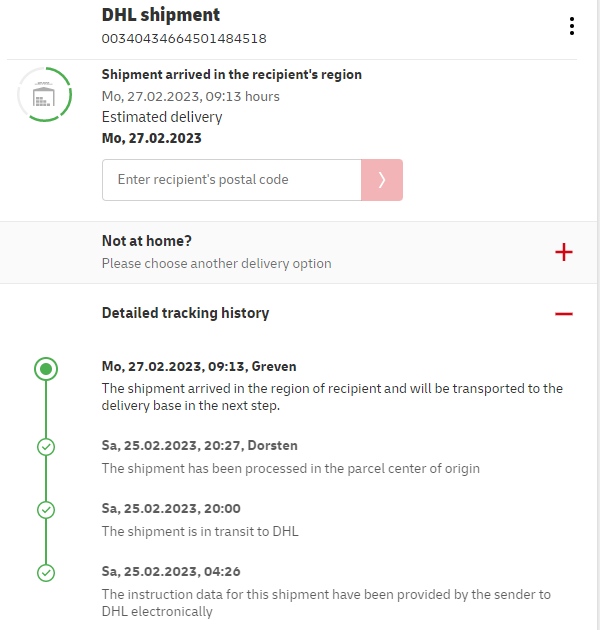Image resolution: width=600 pixels, height=630 pixels.
Task: Click Shipment arrived in recipient's region status
Action: click(232, 75)
